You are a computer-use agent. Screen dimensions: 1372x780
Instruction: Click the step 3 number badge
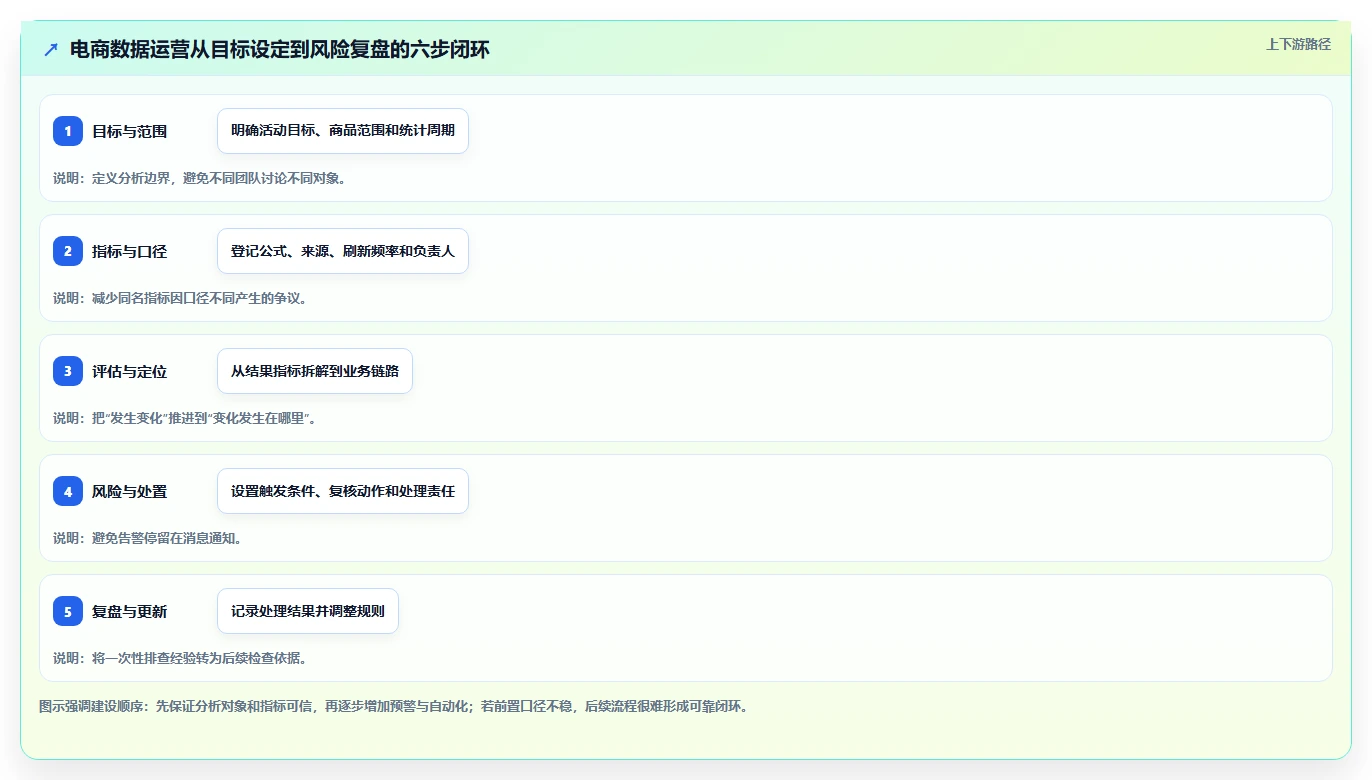click(68, 371)
